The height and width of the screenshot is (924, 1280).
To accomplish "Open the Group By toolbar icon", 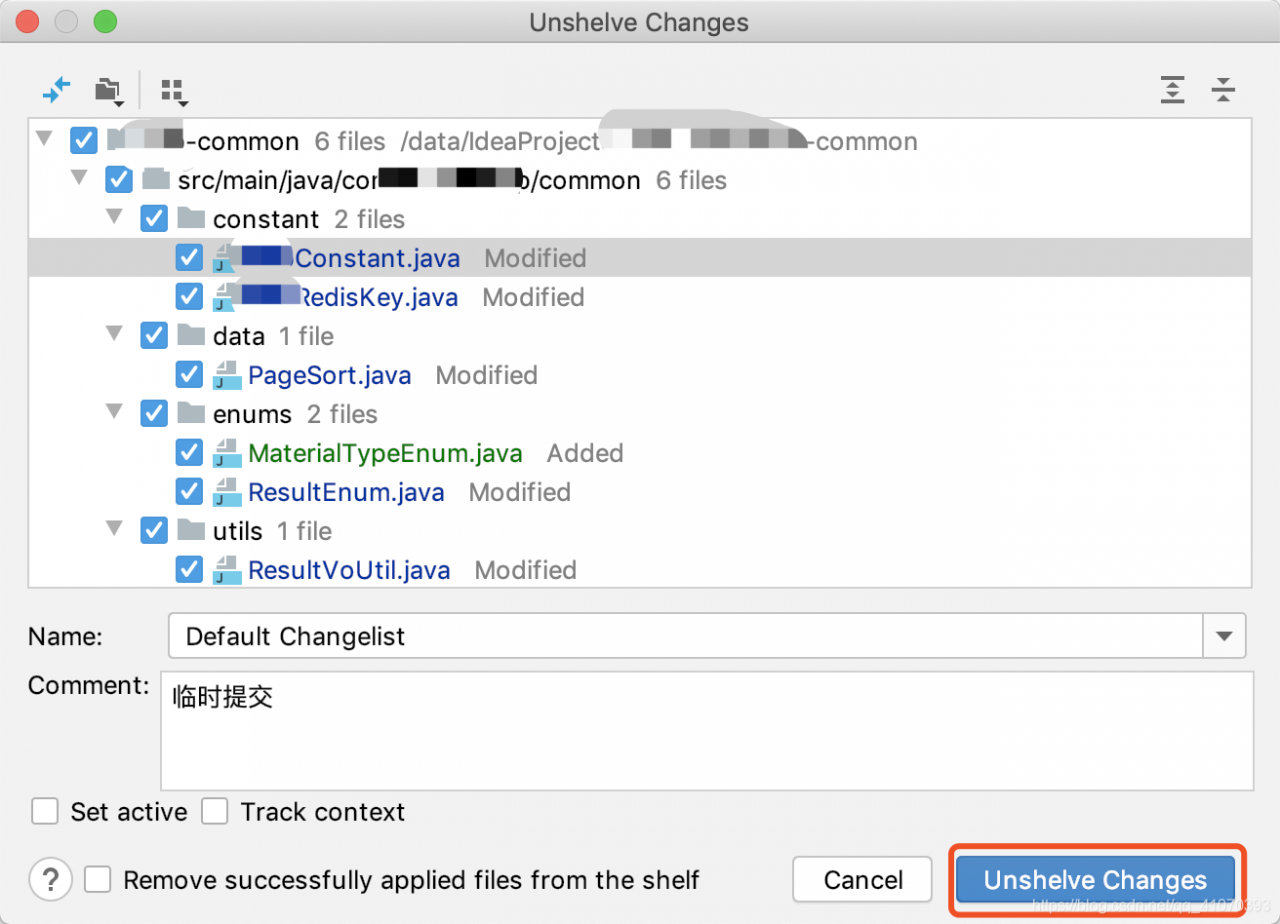I will click(x=174, y=90).
